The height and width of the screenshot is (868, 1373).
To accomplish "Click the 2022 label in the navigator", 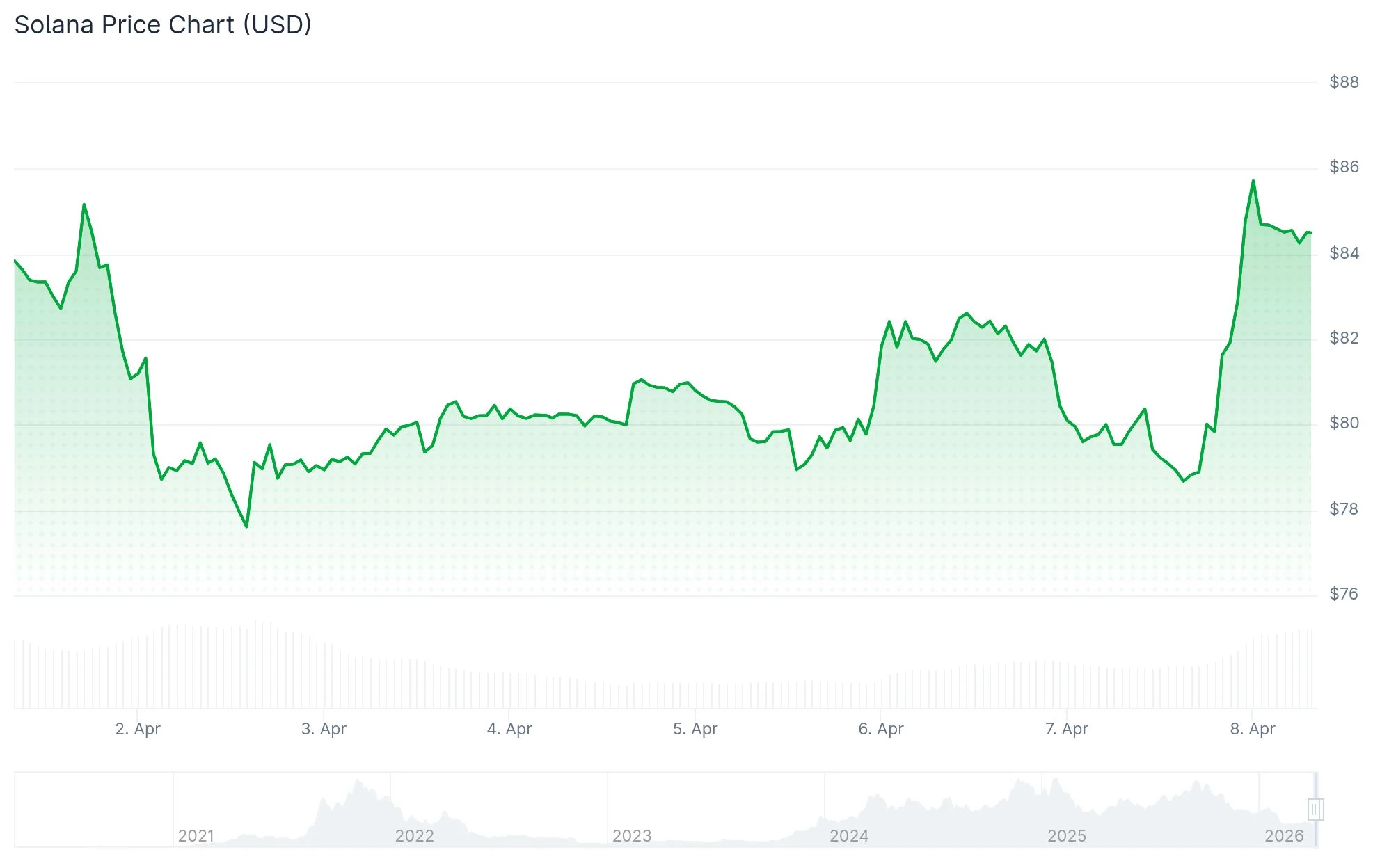I will (414, 835).
